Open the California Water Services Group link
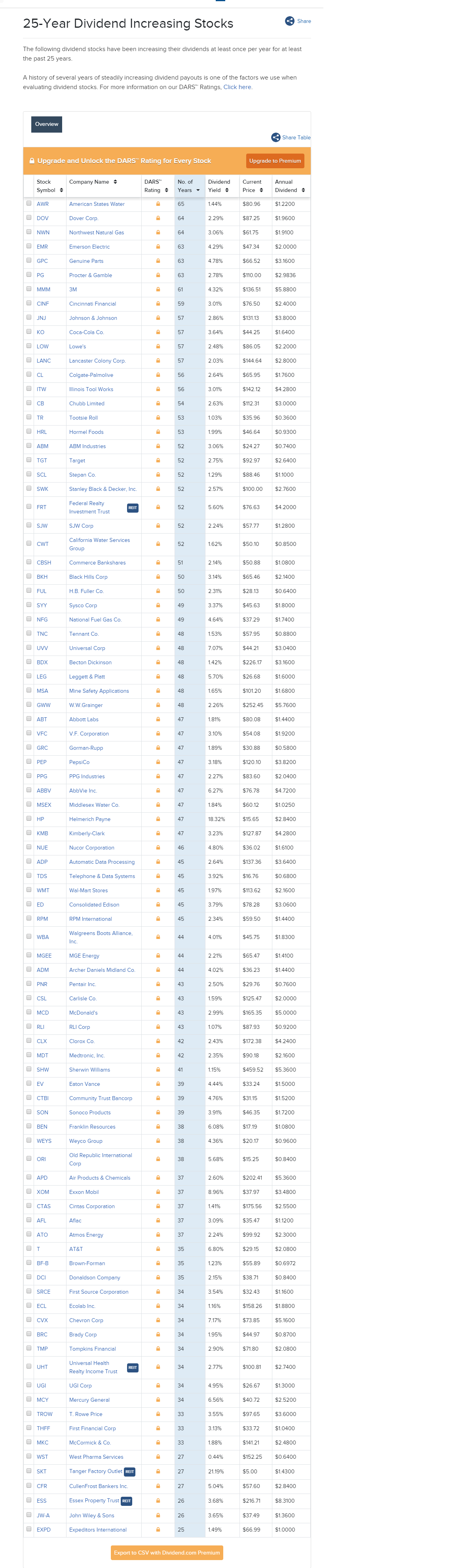Screen dimensions: 456x1568 tap(99, 544)
